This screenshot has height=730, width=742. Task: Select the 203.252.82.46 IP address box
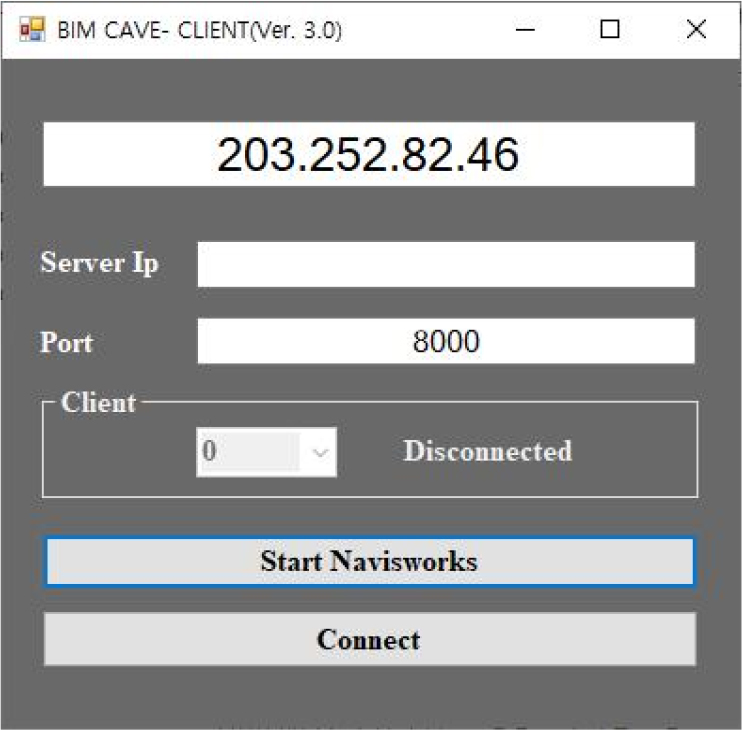click(x=368, y=155)
